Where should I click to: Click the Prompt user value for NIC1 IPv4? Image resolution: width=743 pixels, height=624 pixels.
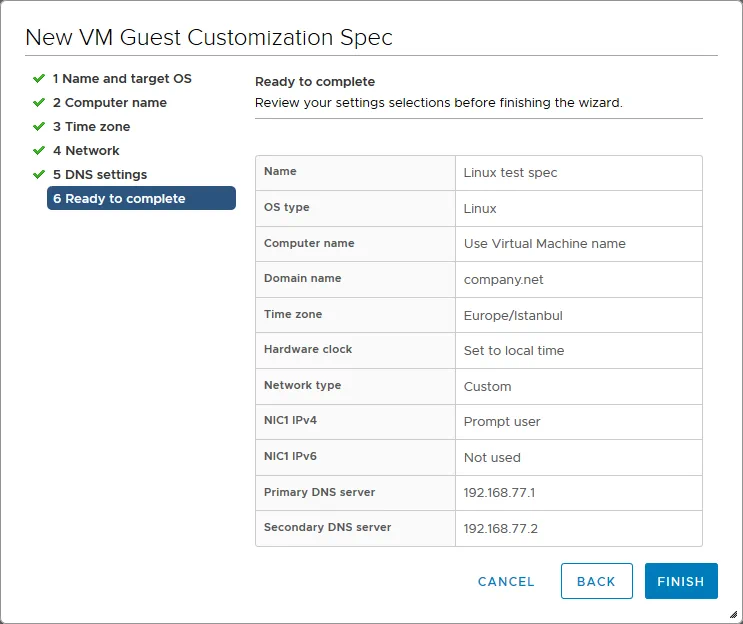click(x=502, y=422)
